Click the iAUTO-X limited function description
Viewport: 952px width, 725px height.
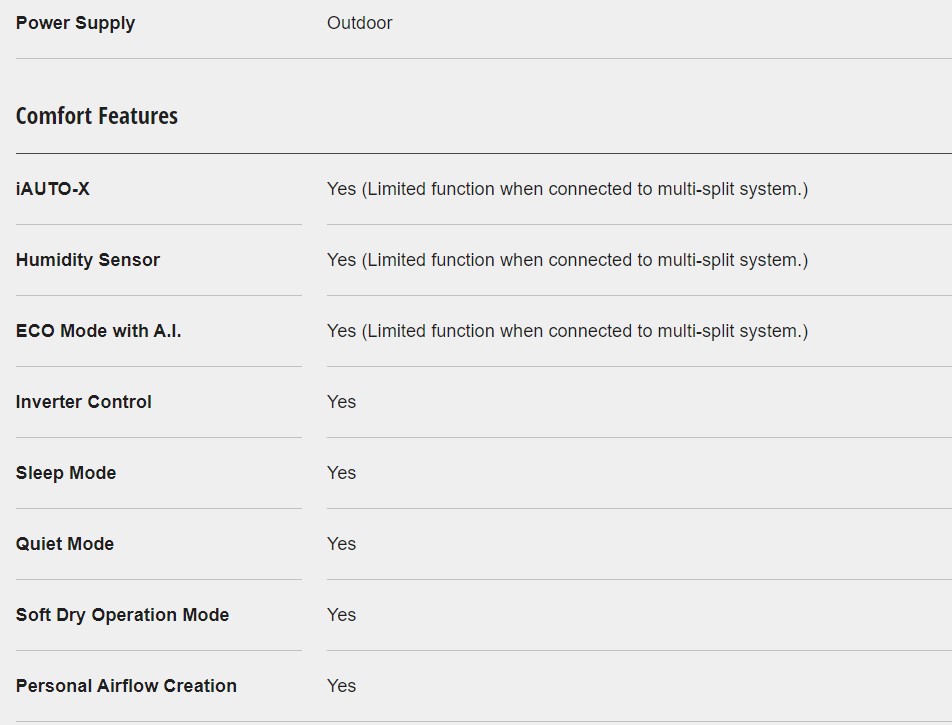click(x=567, y=189)
